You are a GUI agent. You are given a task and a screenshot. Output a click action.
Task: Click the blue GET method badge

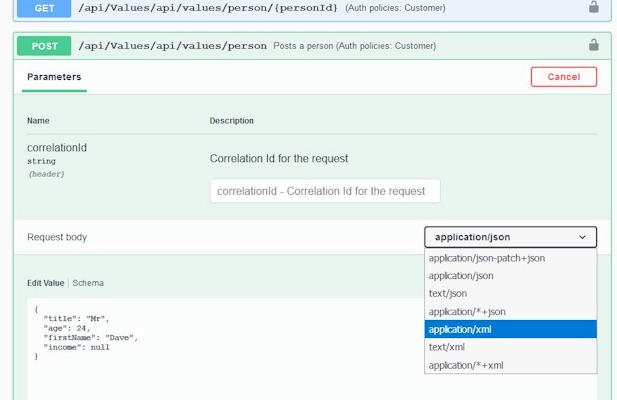(44, 8)
